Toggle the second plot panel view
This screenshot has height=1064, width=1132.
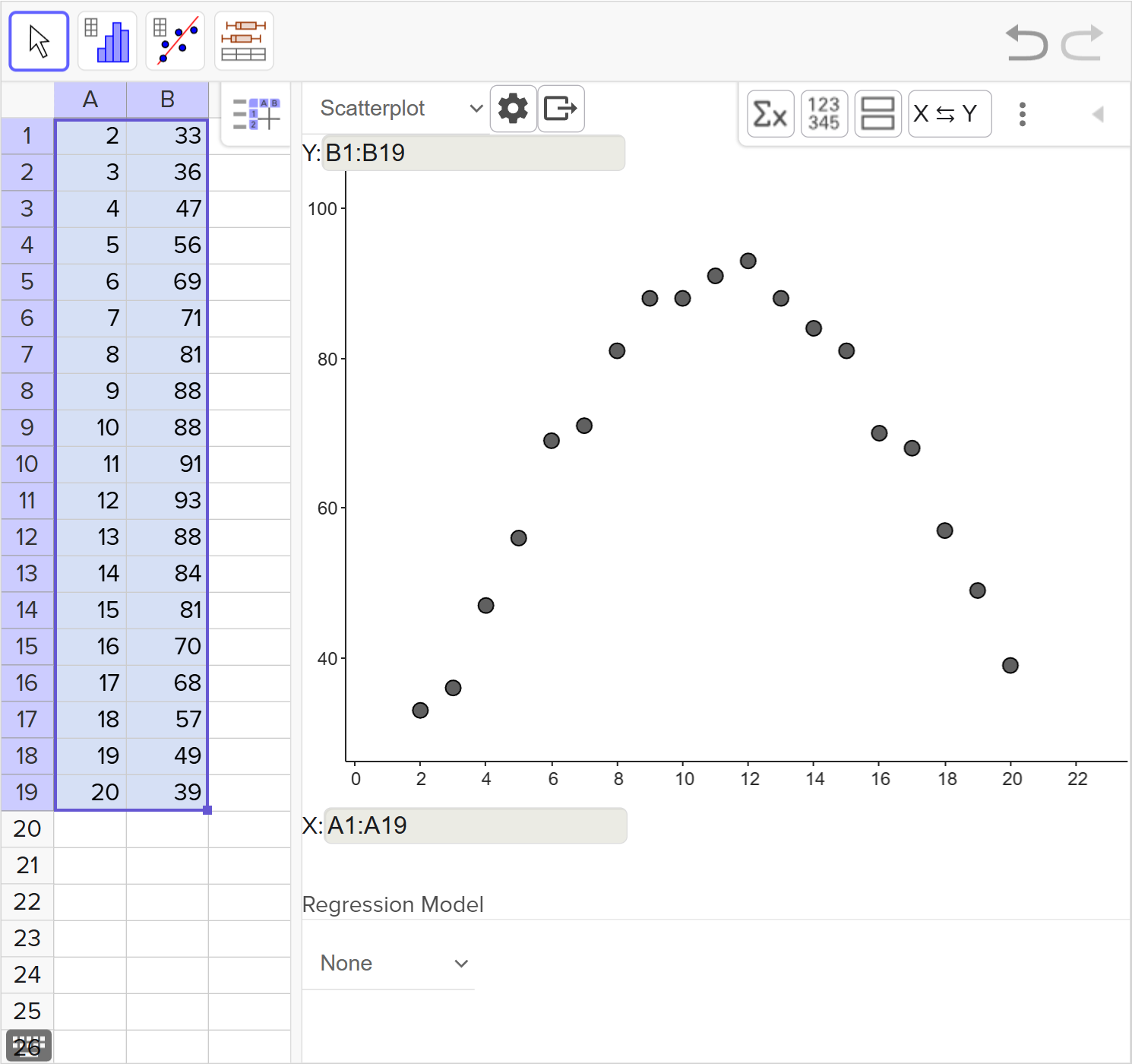(877, 114)
